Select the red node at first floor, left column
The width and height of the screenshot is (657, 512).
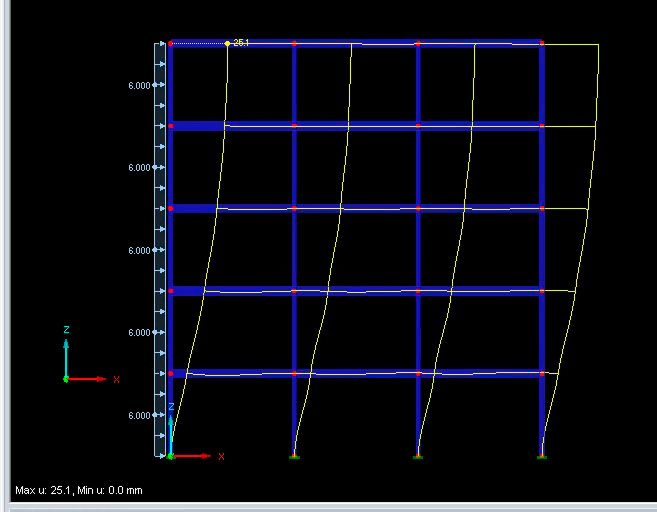tap(170, 373)
